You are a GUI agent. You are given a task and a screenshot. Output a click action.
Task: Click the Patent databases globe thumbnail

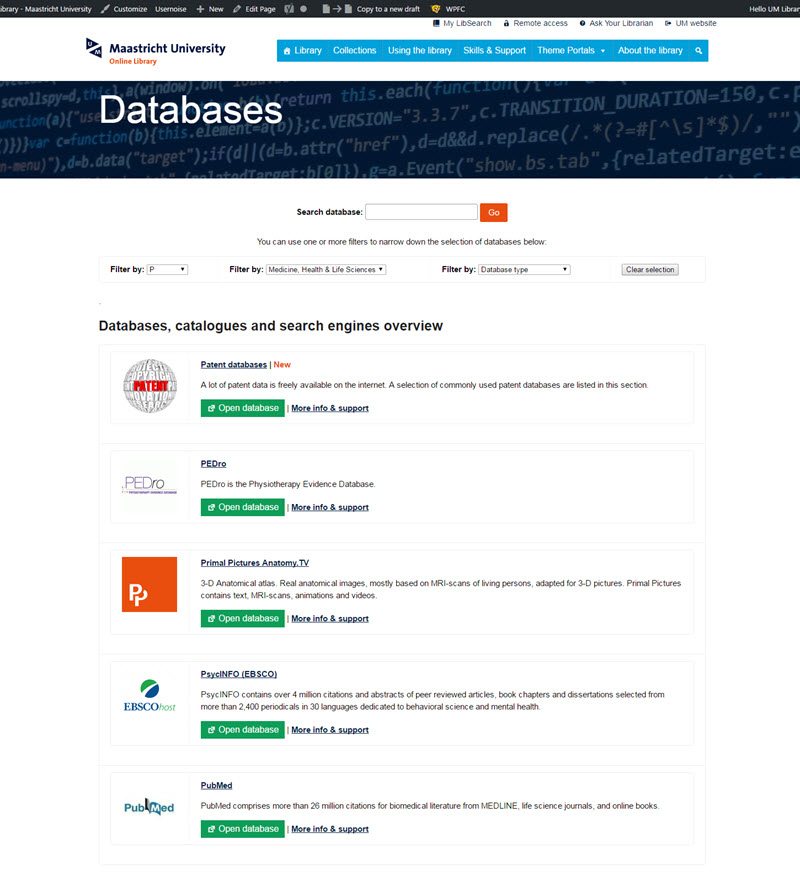150,386
